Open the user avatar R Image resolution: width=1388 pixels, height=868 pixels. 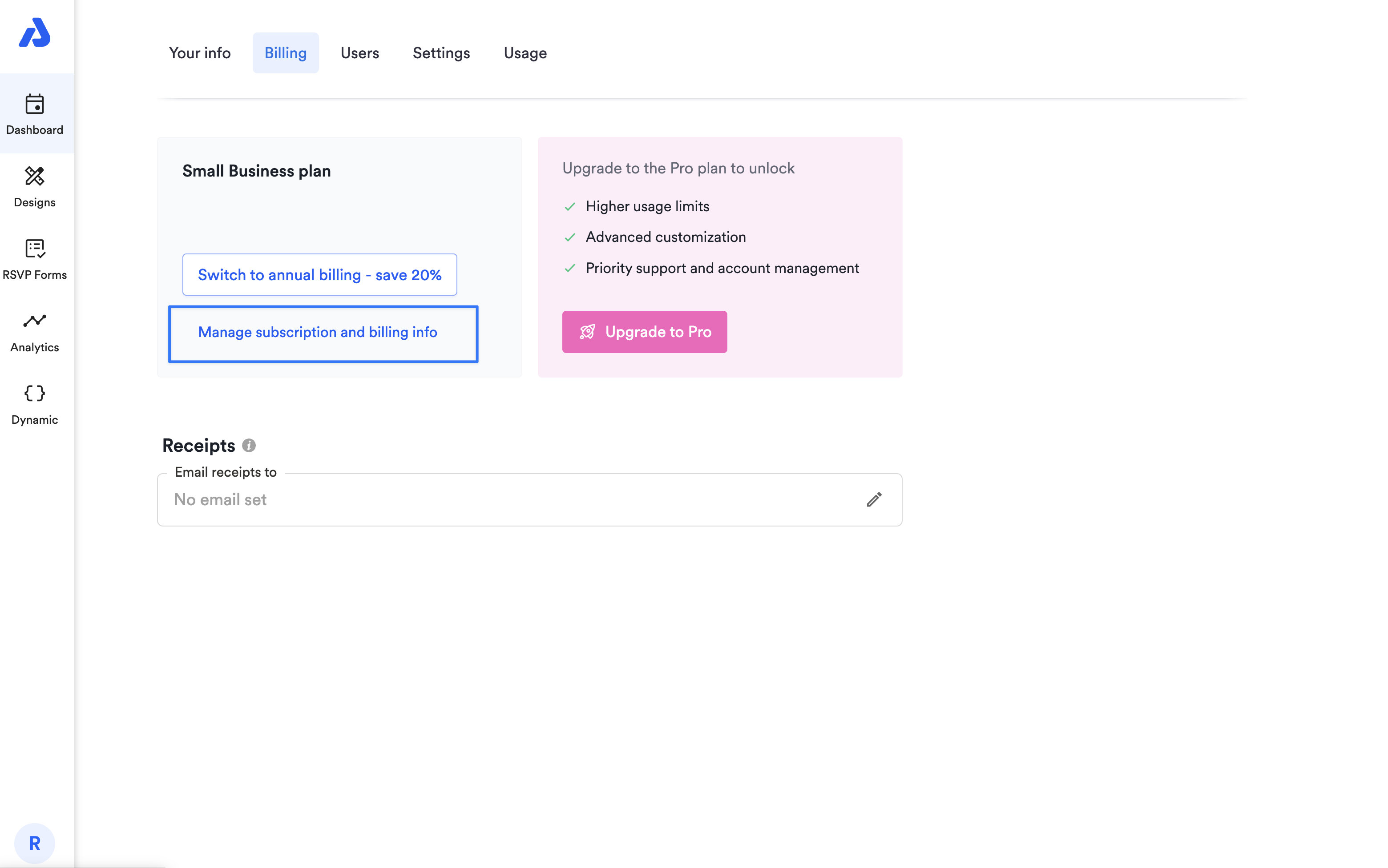[34, 843]
